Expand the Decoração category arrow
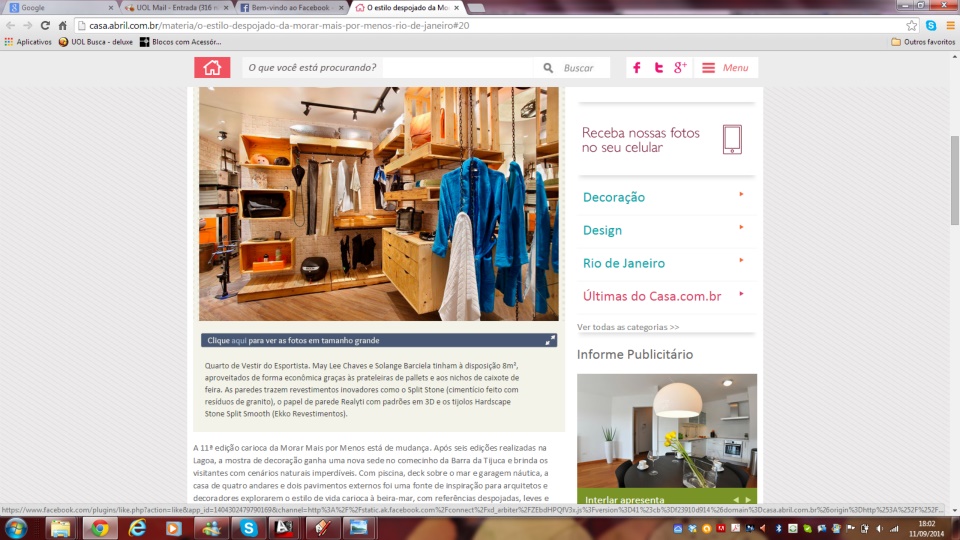Screen dimensions: 960x540 [x=741, y=195]
